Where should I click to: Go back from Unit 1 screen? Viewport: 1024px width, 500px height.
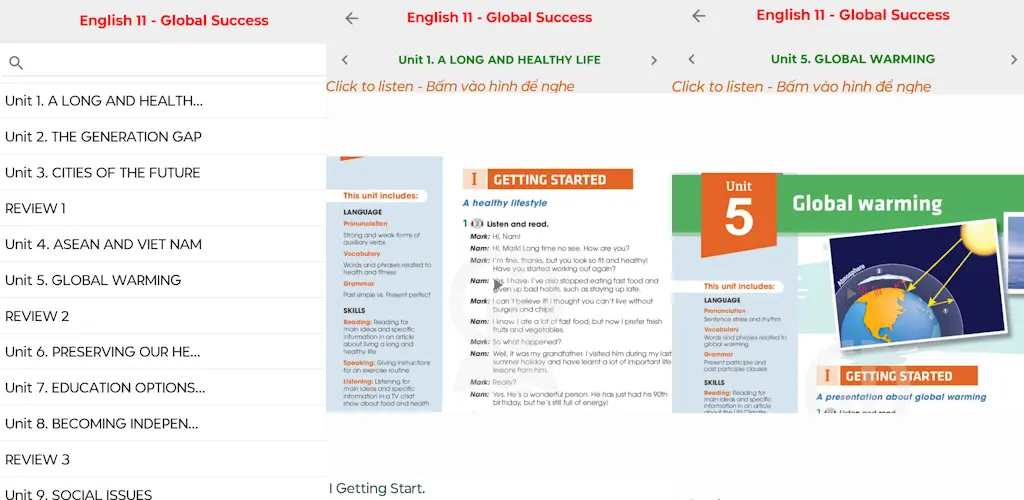[352, 18]
